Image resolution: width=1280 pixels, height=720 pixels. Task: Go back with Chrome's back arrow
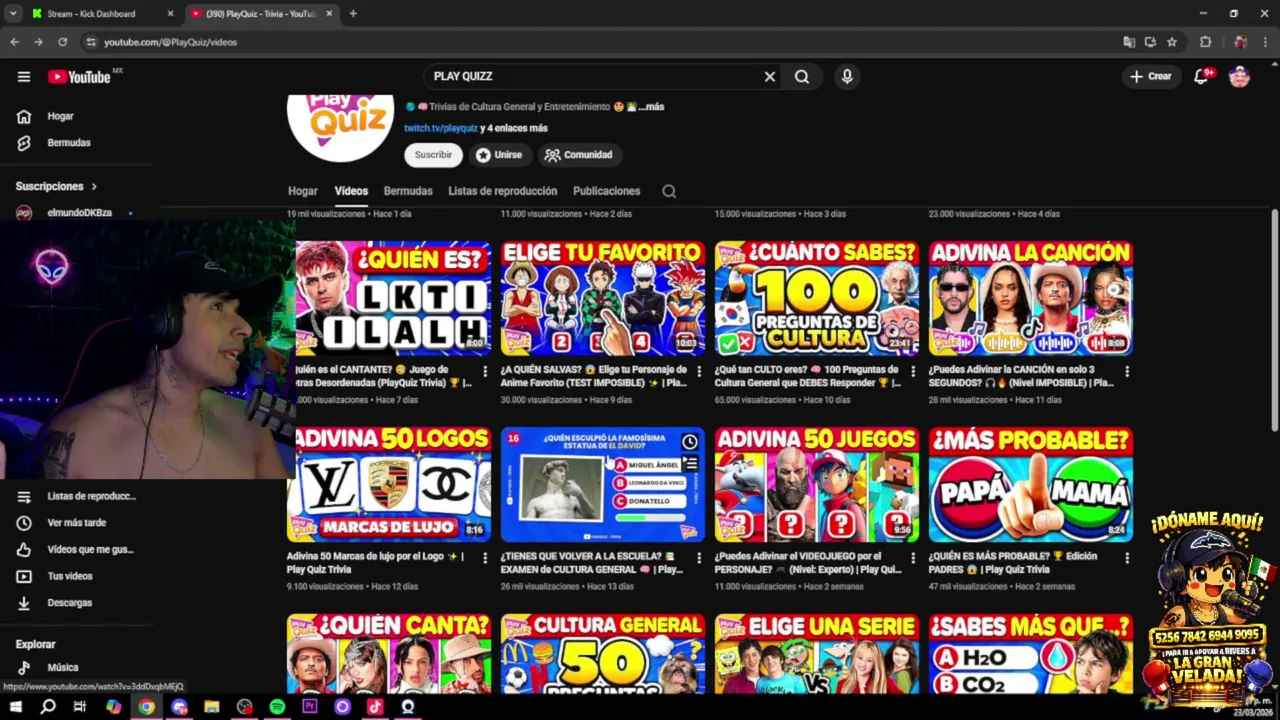click(x=14, y=42)
